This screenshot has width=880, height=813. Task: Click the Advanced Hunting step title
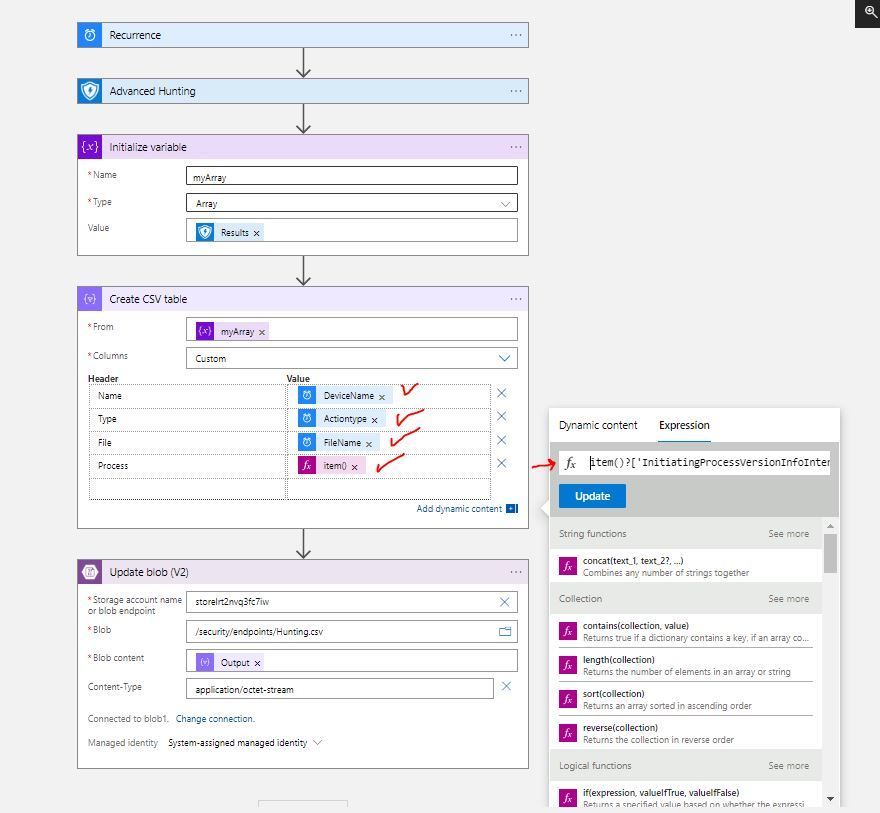(x=153, y=91)
